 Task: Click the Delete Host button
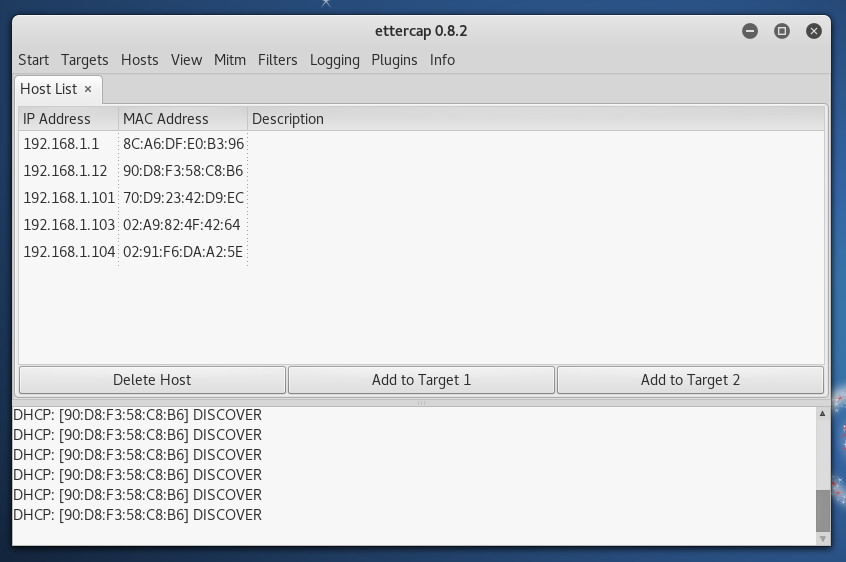click(152, 380)
